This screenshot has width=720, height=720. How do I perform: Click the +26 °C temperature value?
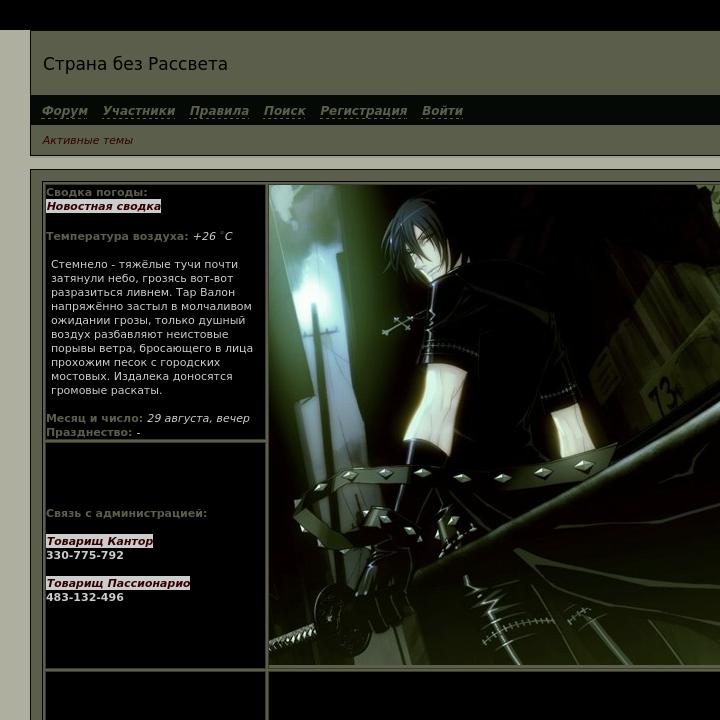click(212, 236)
